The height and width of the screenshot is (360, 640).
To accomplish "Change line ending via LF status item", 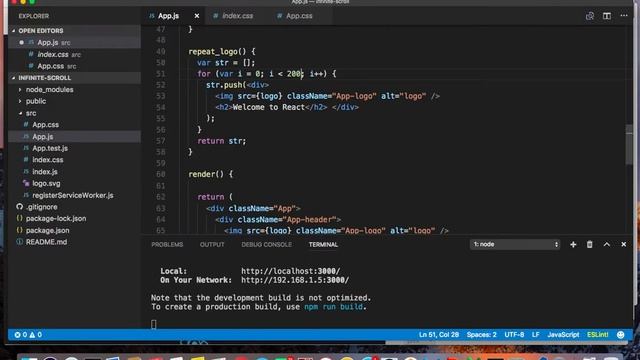I will pyautogui.click(x=536, y=335).
